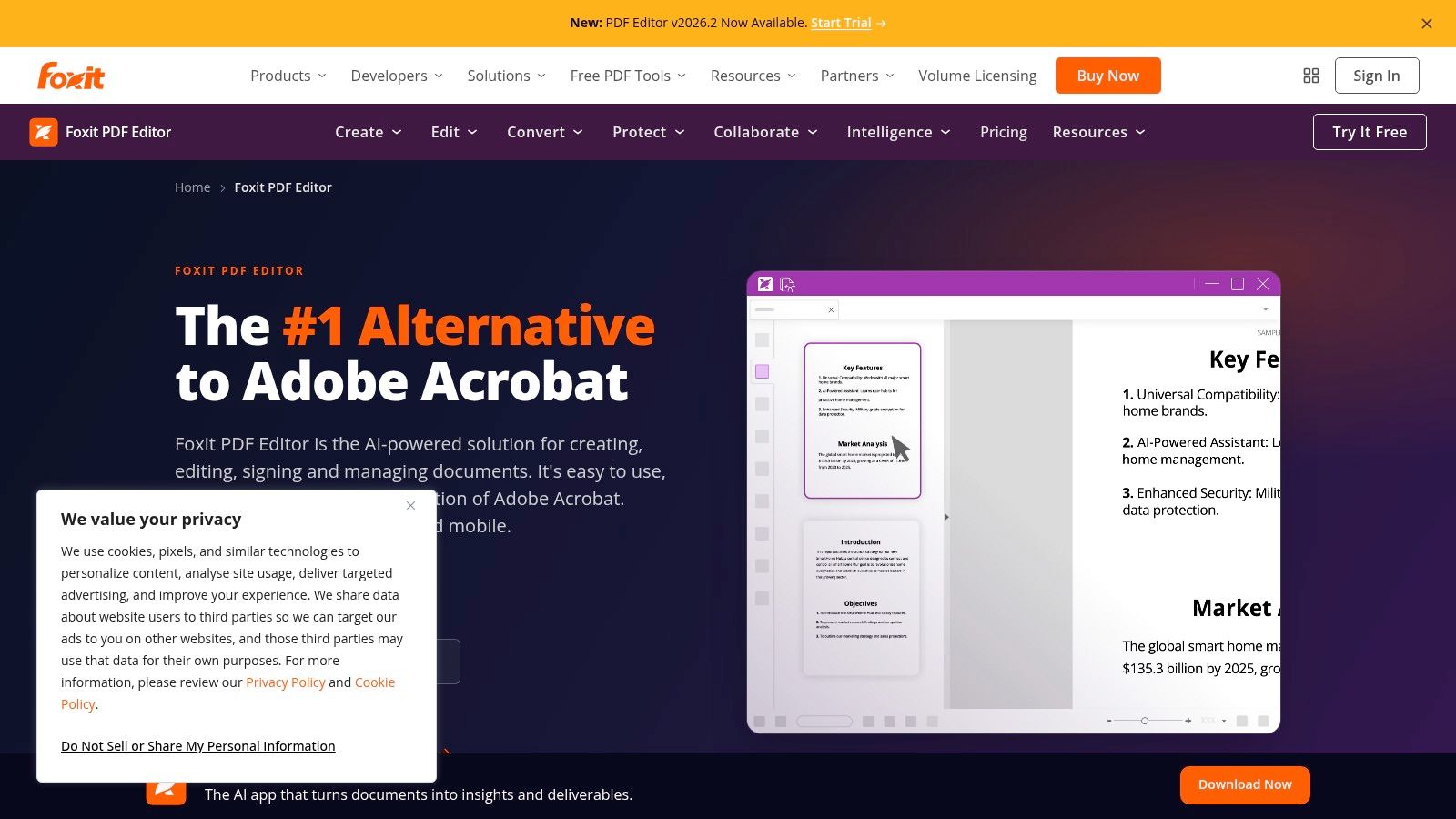The width and height of the screenshot is (1456, 819).
Task: Click the Try It Free button
Action: (x=1370, y=132)
